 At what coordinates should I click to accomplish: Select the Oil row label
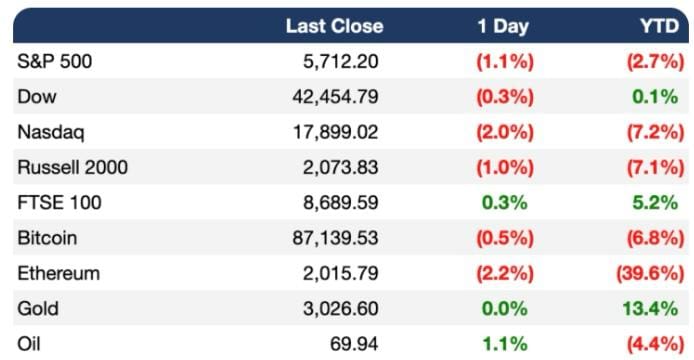click(29, 344)
